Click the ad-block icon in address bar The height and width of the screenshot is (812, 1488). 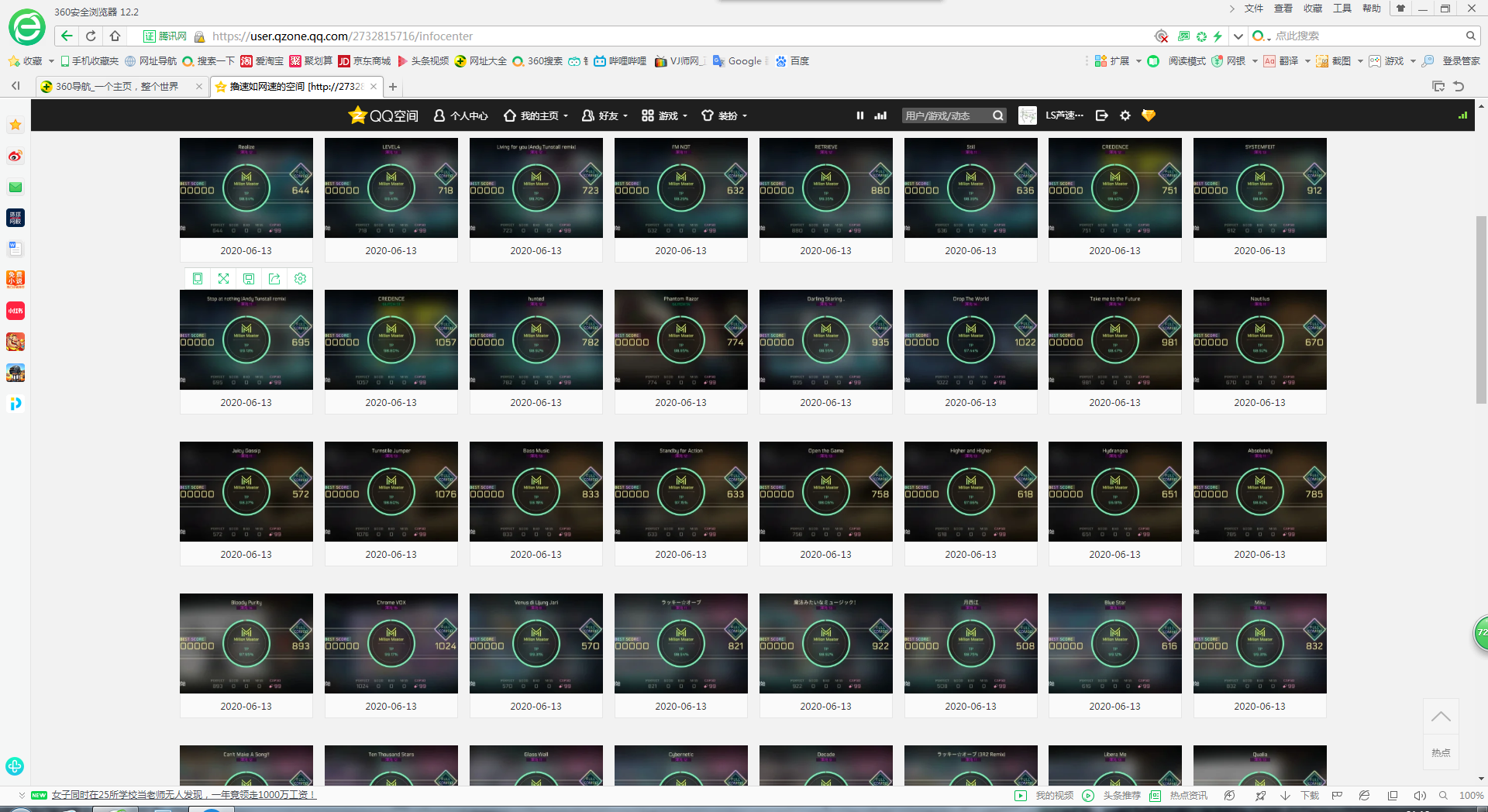(x=1161, y=36)
